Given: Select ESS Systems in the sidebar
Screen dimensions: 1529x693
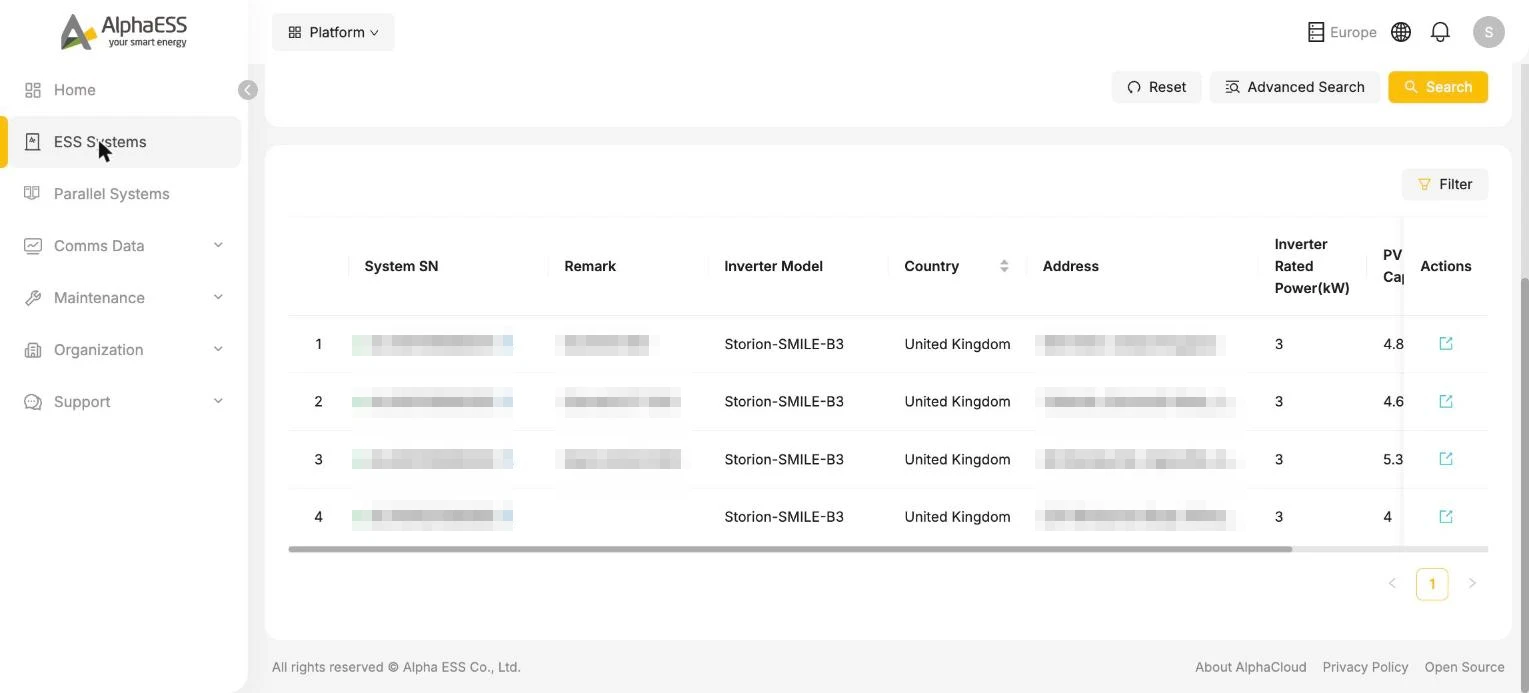Looking at the screenshot, I should tap(124, 142).
